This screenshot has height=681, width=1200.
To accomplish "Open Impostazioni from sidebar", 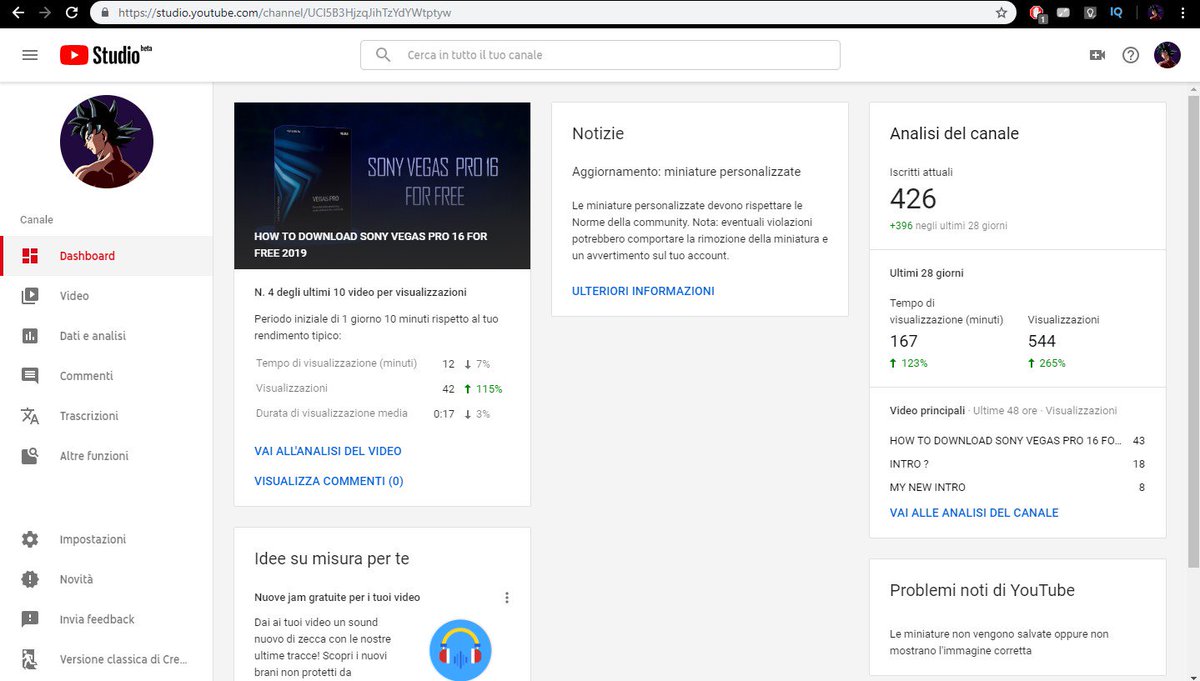I will [106, 539].
